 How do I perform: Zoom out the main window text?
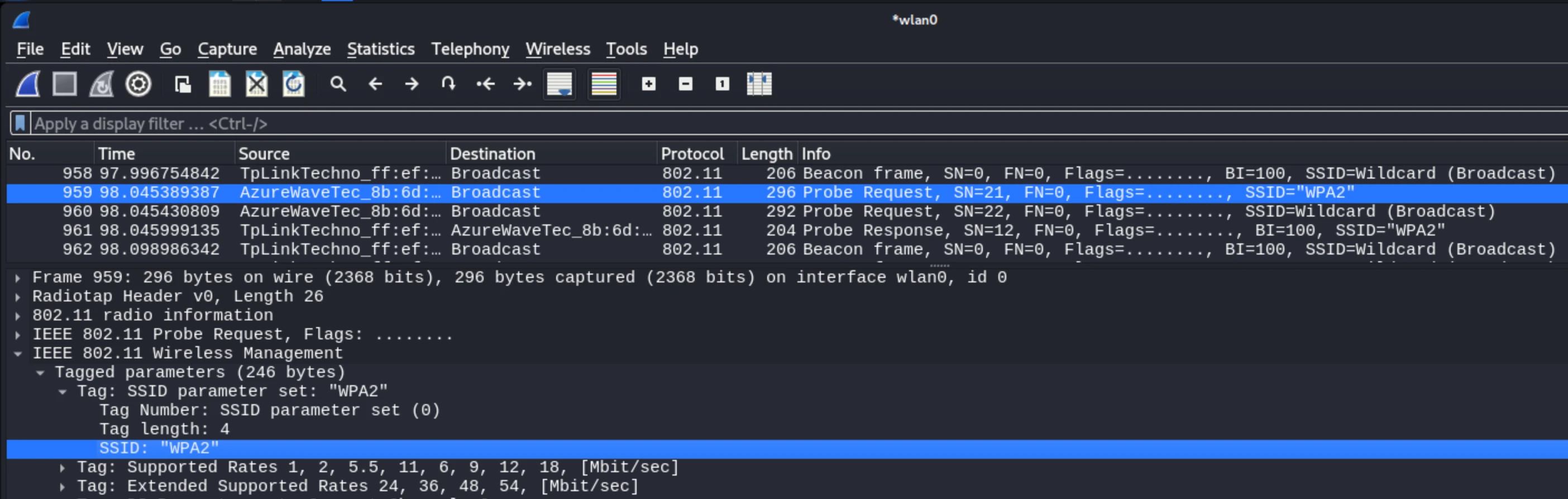tap(685, 84)
